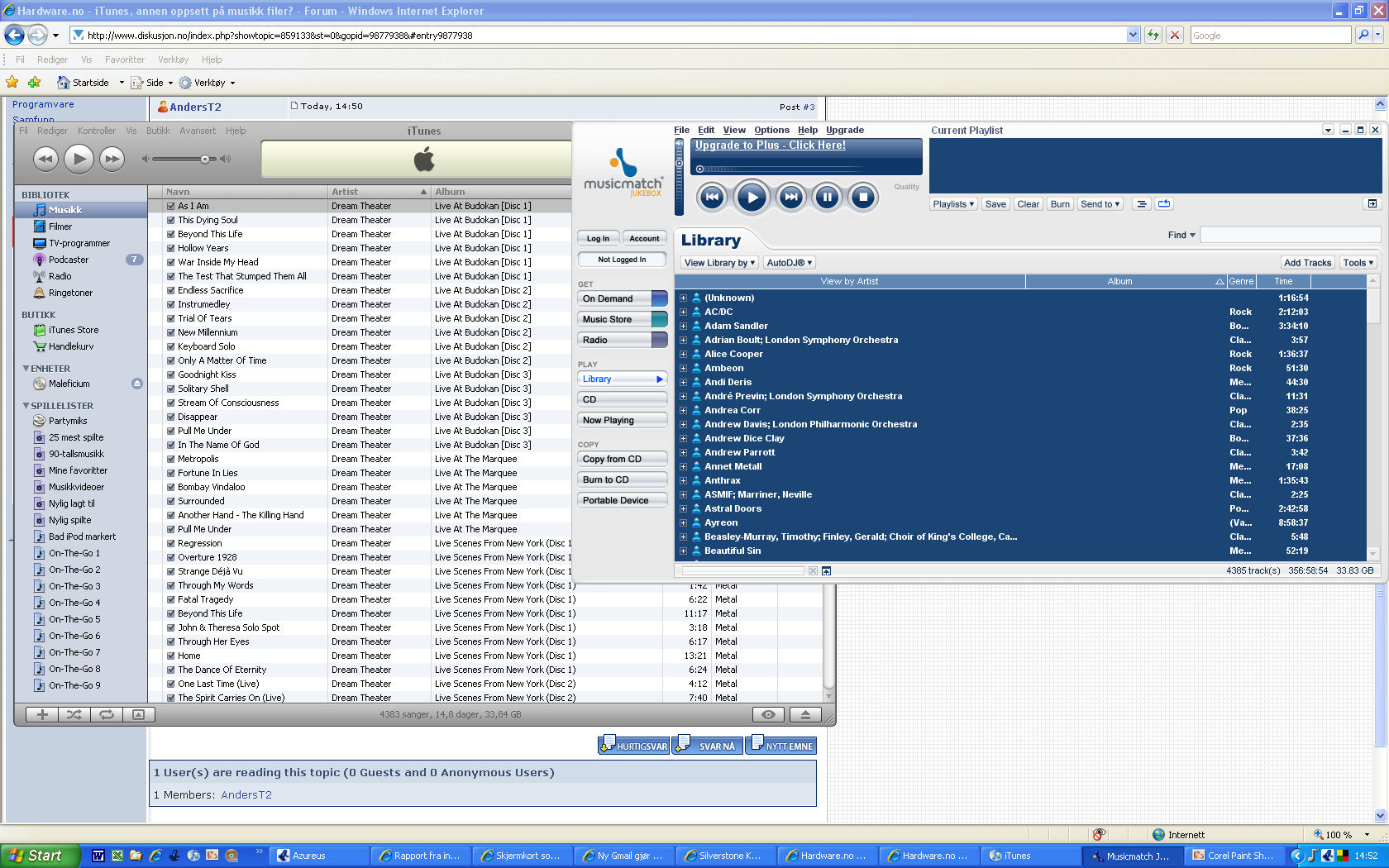Open the Send to dropdown
This screenshot has width=1389, height=868.
pos(1100,204)
